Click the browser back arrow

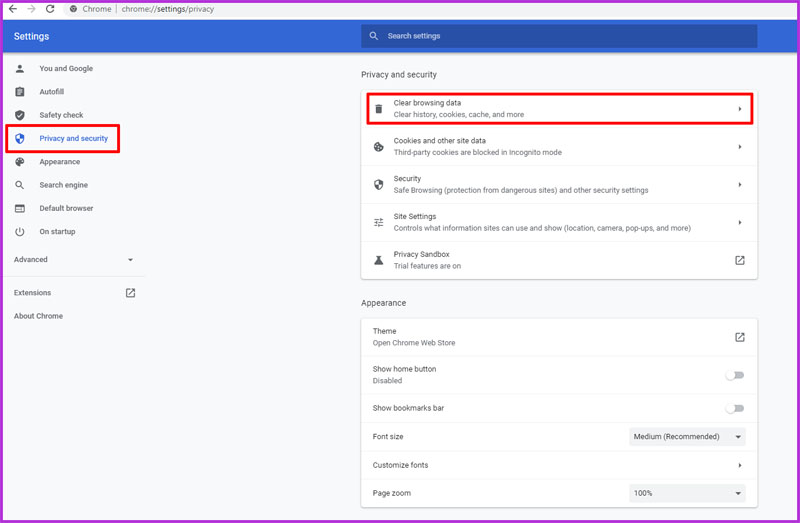12,9
